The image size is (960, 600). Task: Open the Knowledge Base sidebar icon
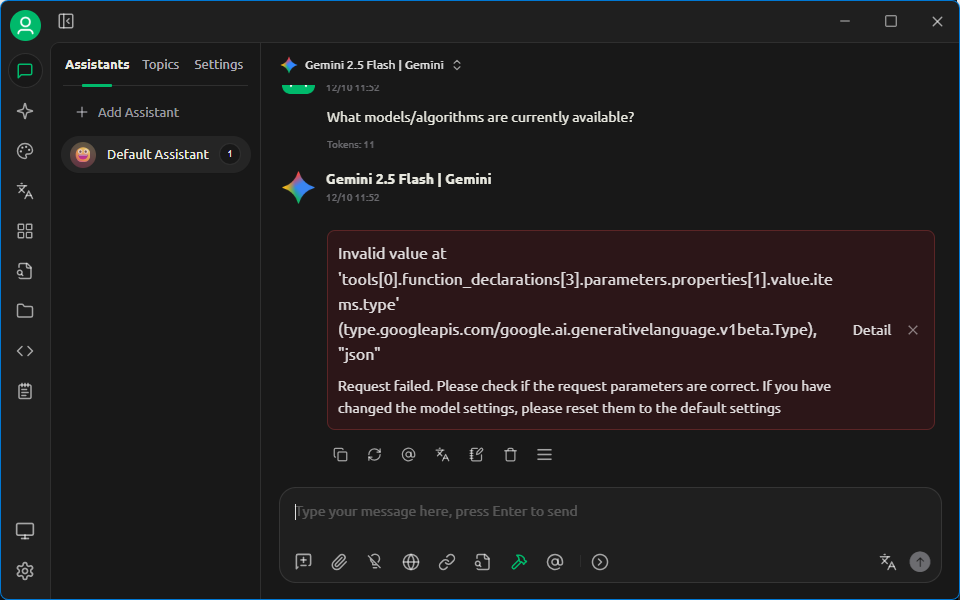(25, 271)
